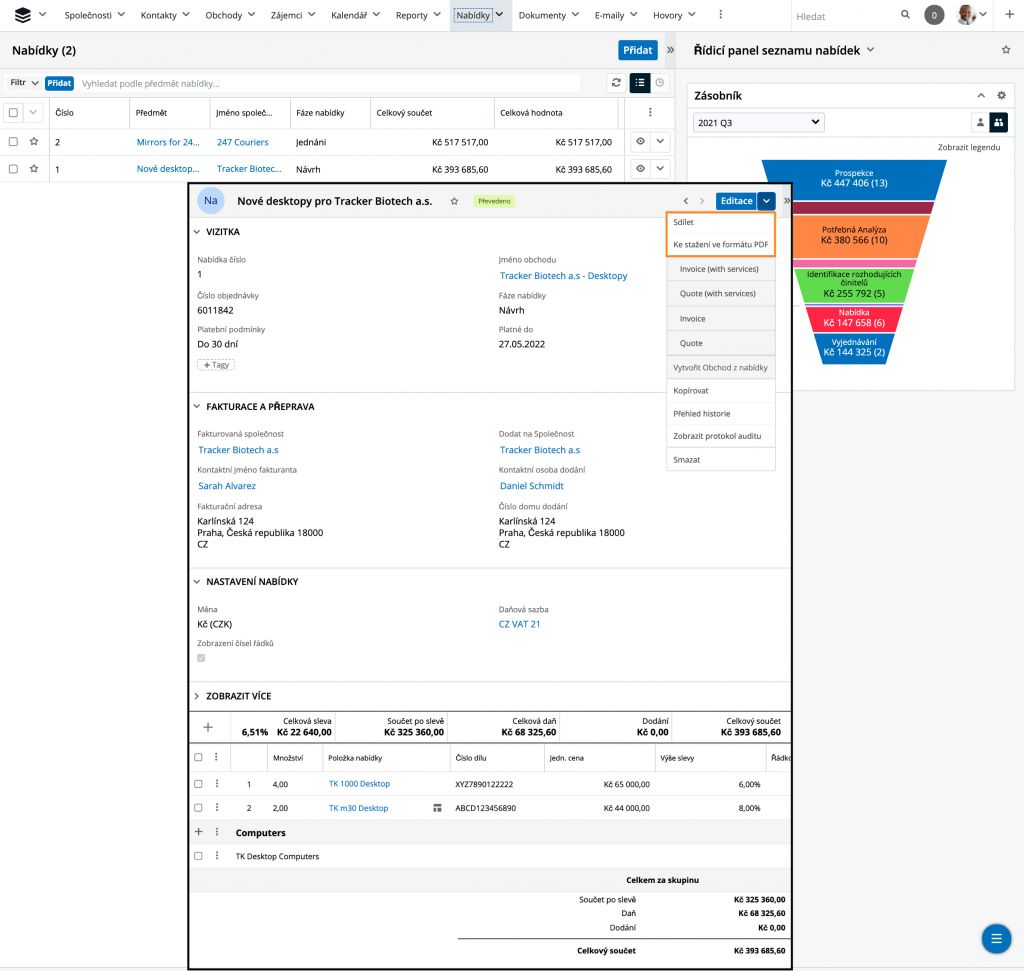Choose Ke stažení ve formátu PDF option

pyautogui.click(x=720, y=244)
